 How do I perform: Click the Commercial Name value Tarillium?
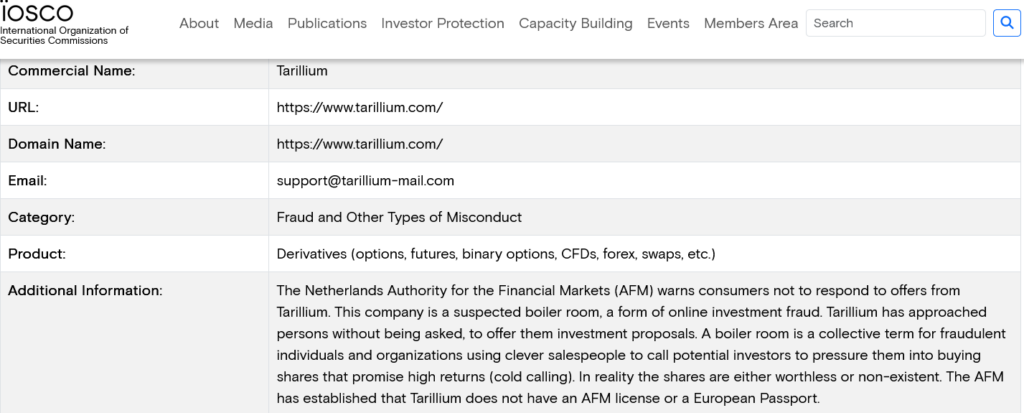coord(302,71)
